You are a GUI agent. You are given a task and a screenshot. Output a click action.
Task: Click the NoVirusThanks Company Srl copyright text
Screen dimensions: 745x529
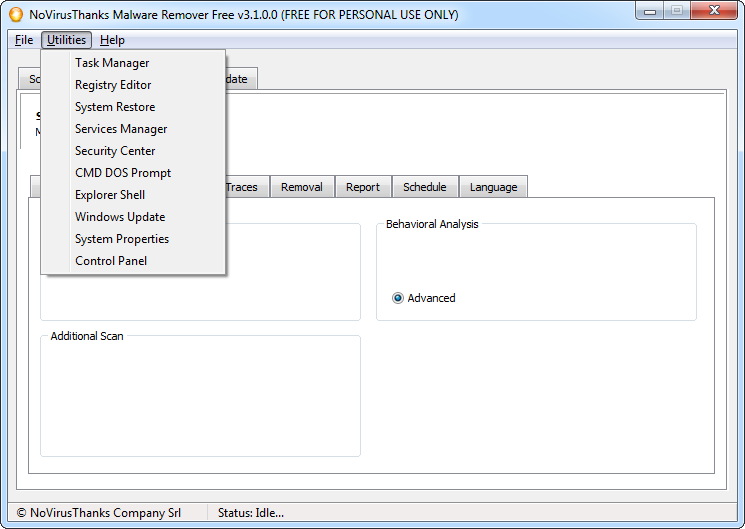pos(99,513)
